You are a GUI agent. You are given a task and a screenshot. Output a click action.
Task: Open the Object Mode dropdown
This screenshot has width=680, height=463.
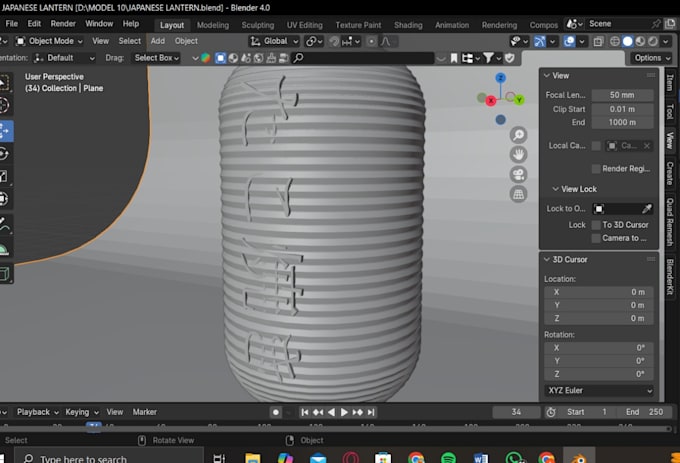(x=49, y=41)
